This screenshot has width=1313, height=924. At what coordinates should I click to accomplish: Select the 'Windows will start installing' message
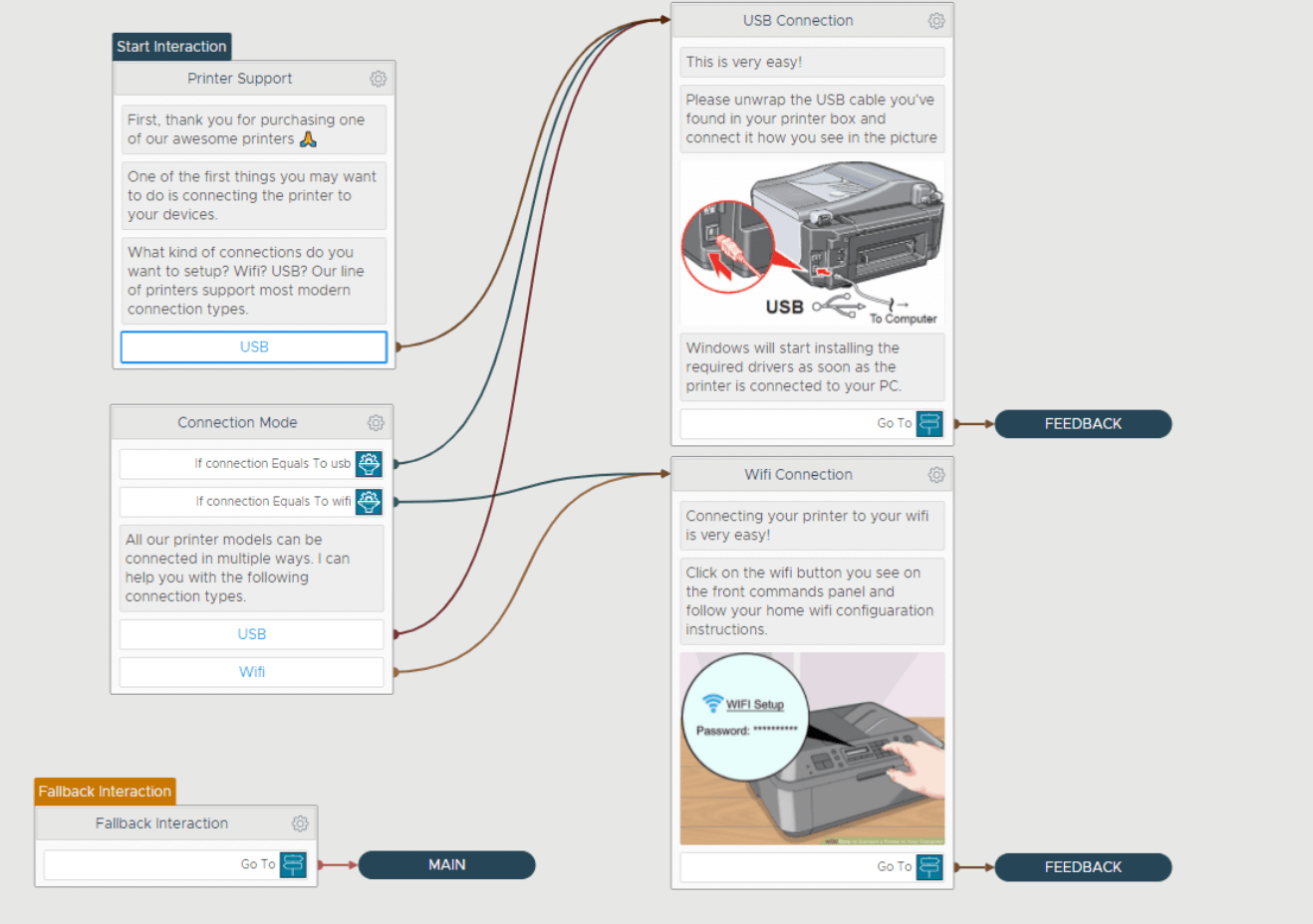(x=812, y=367)
